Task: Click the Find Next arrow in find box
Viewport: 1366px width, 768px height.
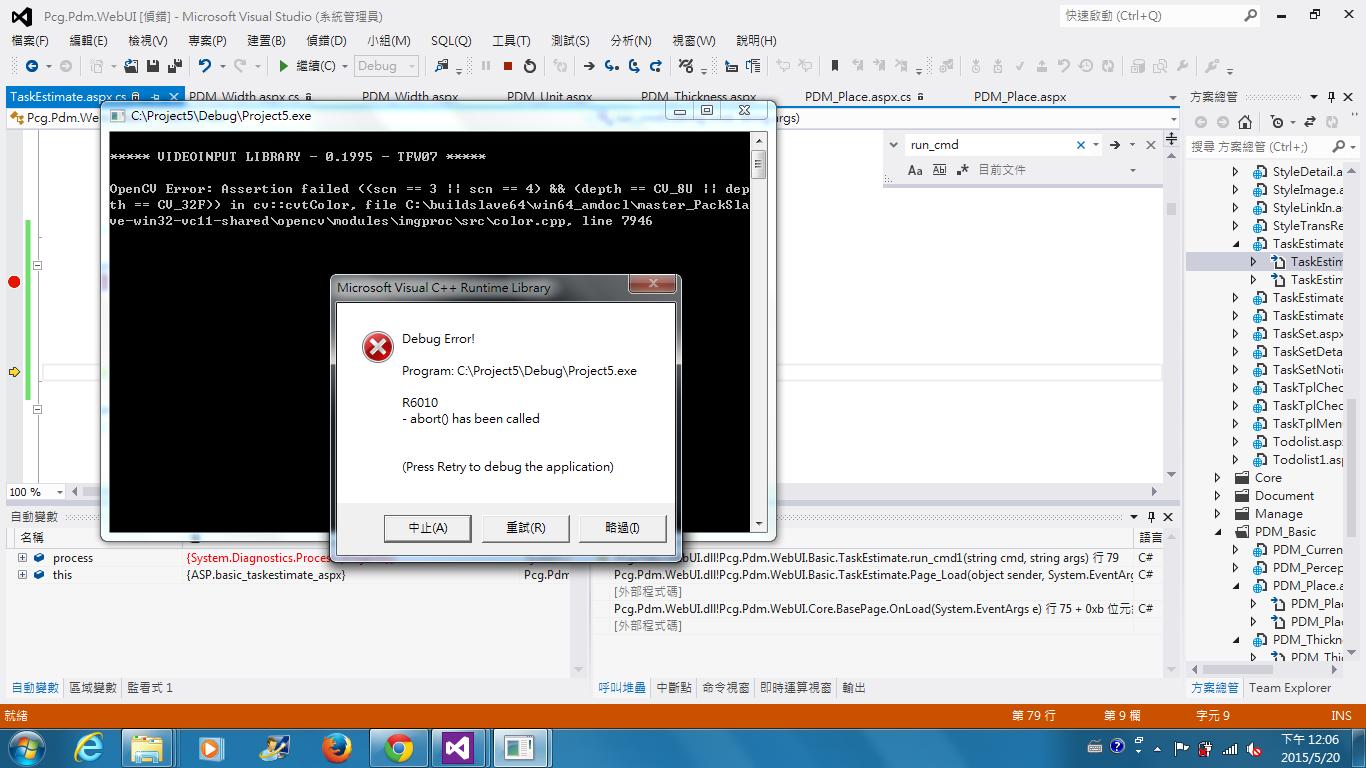Action: coord(1115,145)
